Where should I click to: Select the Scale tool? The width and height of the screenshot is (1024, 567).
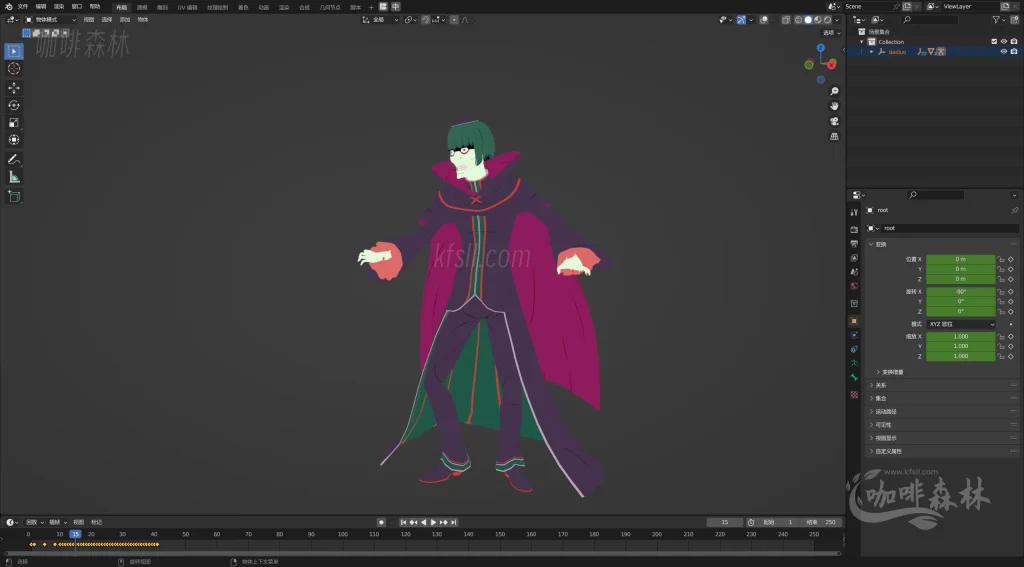14,123
